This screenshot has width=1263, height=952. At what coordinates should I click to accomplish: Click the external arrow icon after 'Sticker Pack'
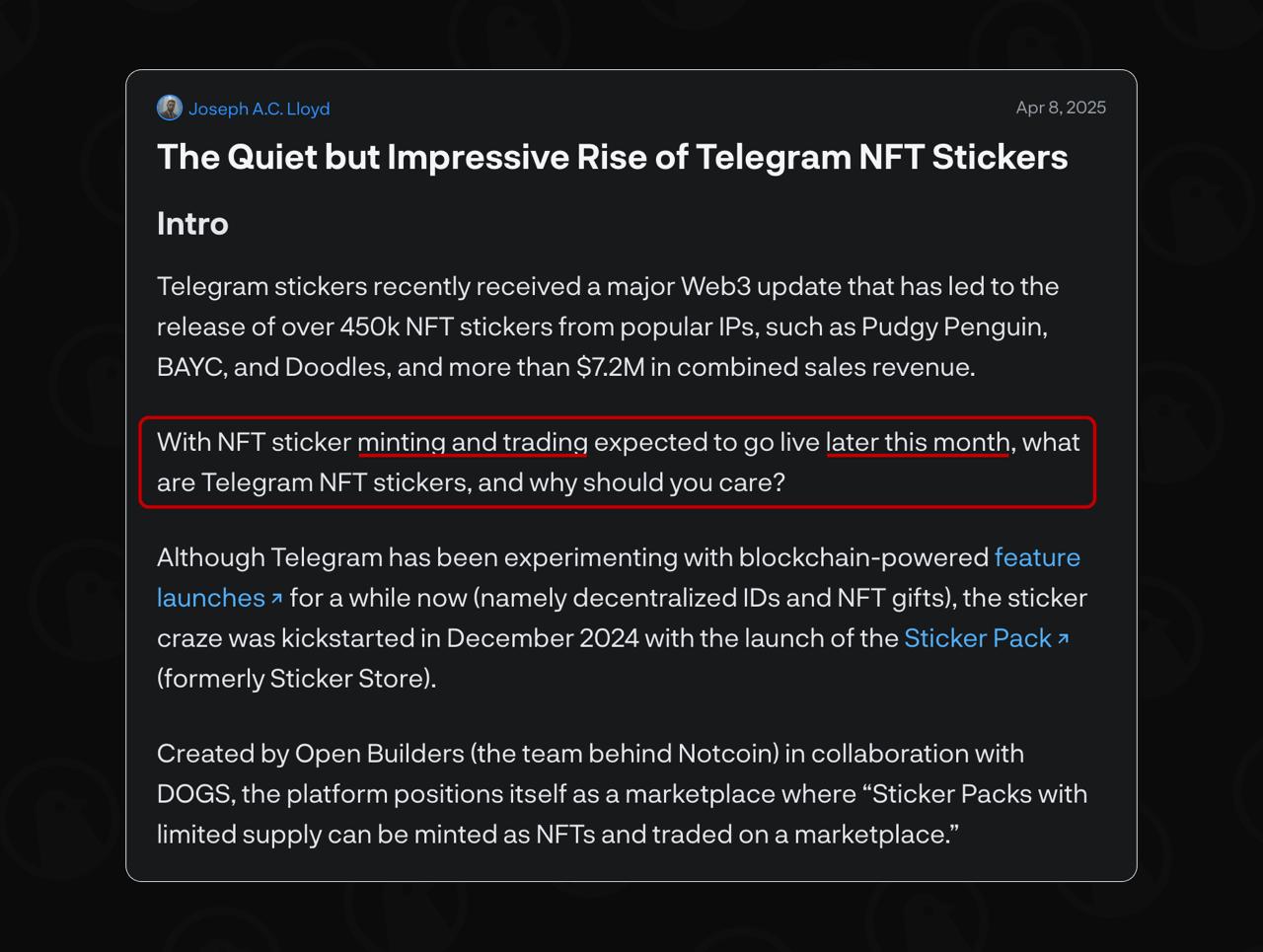[x=1063, y=639]
